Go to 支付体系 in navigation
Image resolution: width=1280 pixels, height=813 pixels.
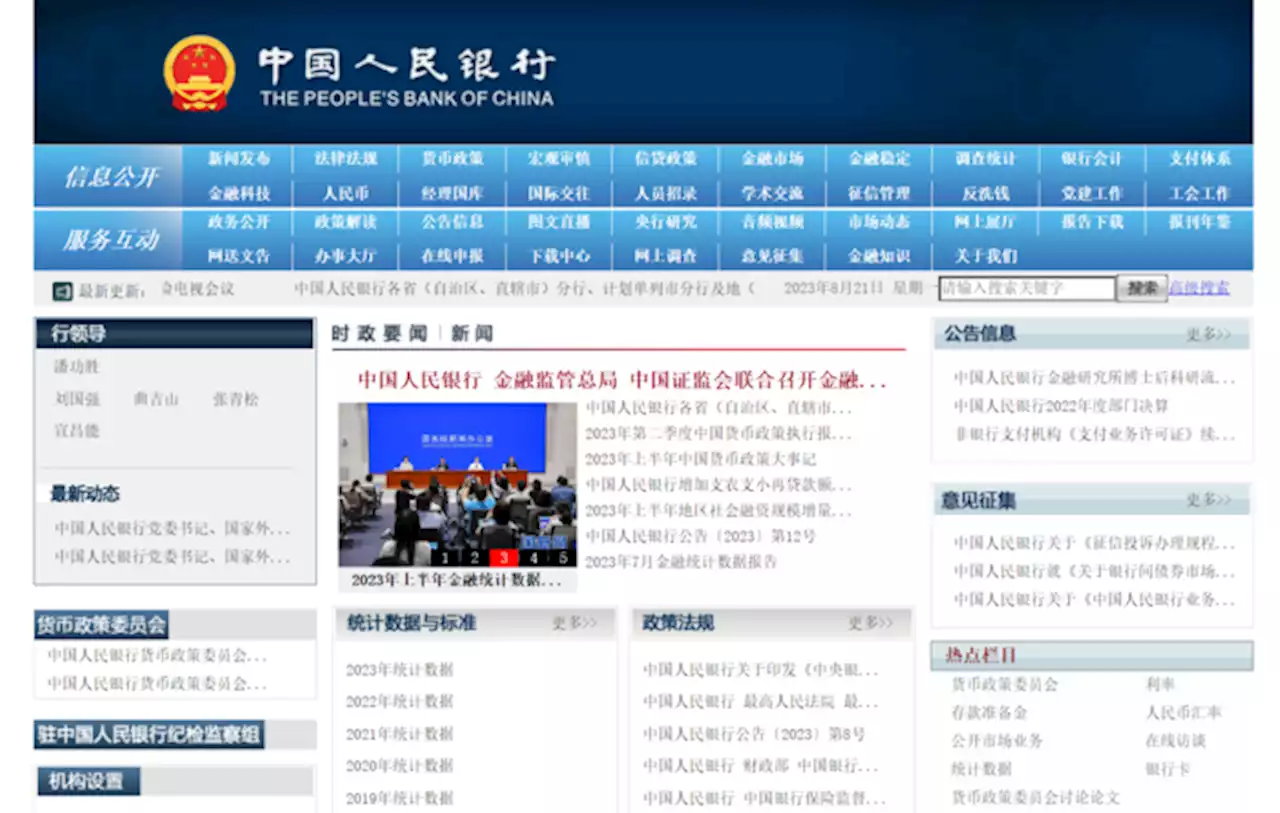[x=1199, y=158]
